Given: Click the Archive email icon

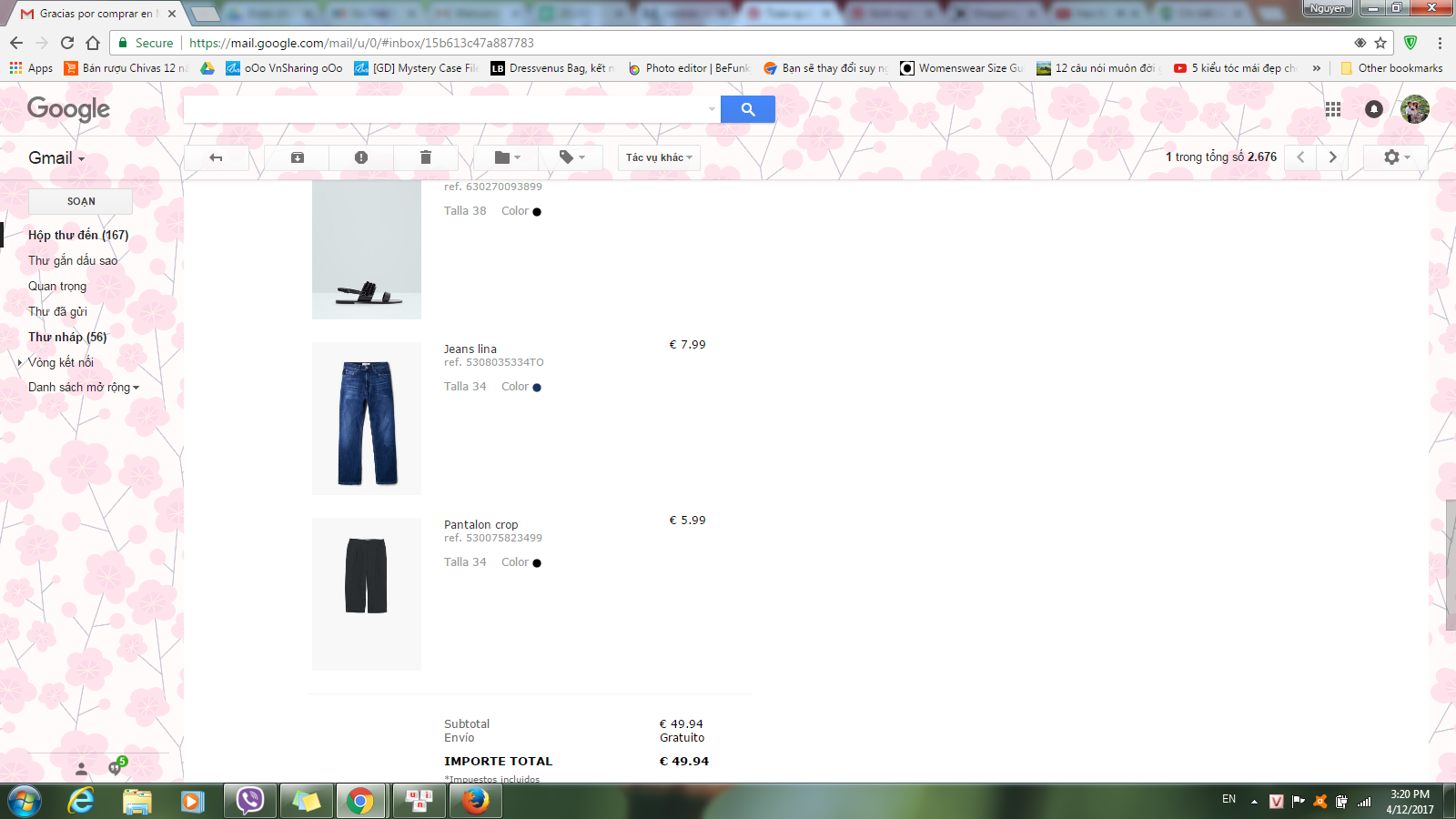Looking at the screenshot, I should [x=297, y=157].
